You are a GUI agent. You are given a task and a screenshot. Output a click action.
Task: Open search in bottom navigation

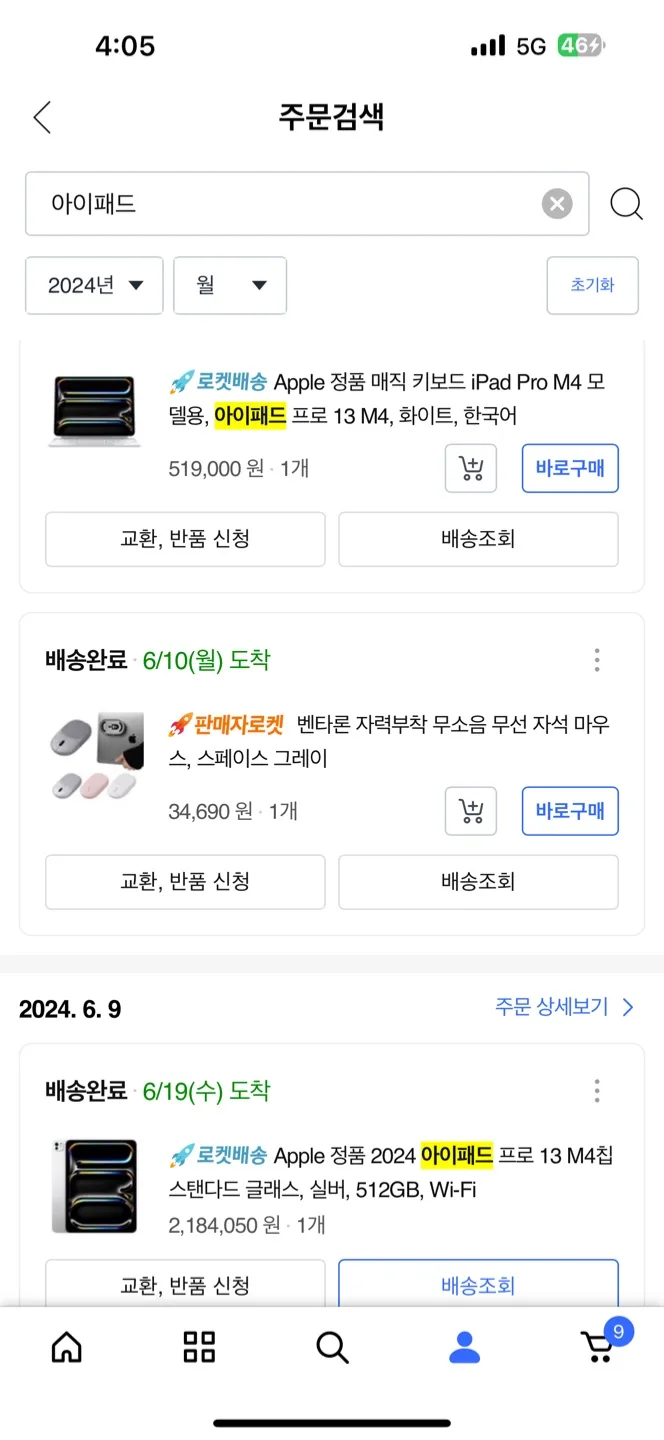pos(332,1347)
